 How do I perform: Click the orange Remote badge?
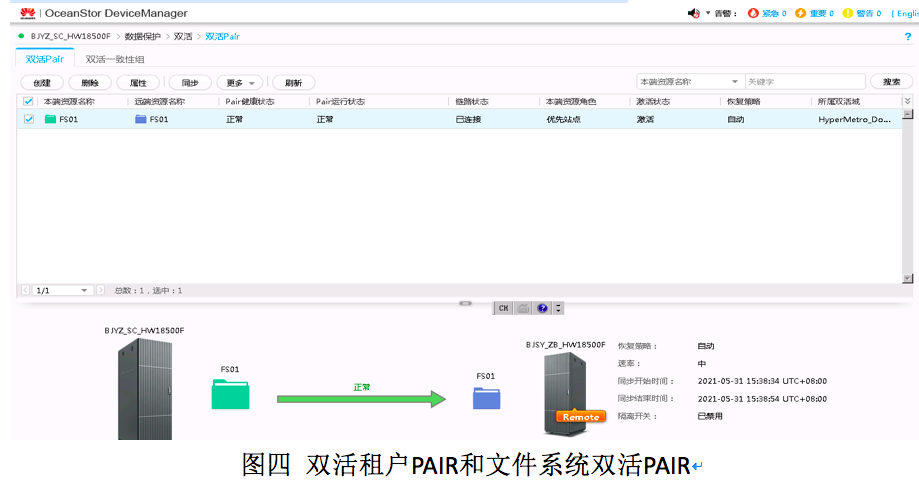tap(581, 417)
